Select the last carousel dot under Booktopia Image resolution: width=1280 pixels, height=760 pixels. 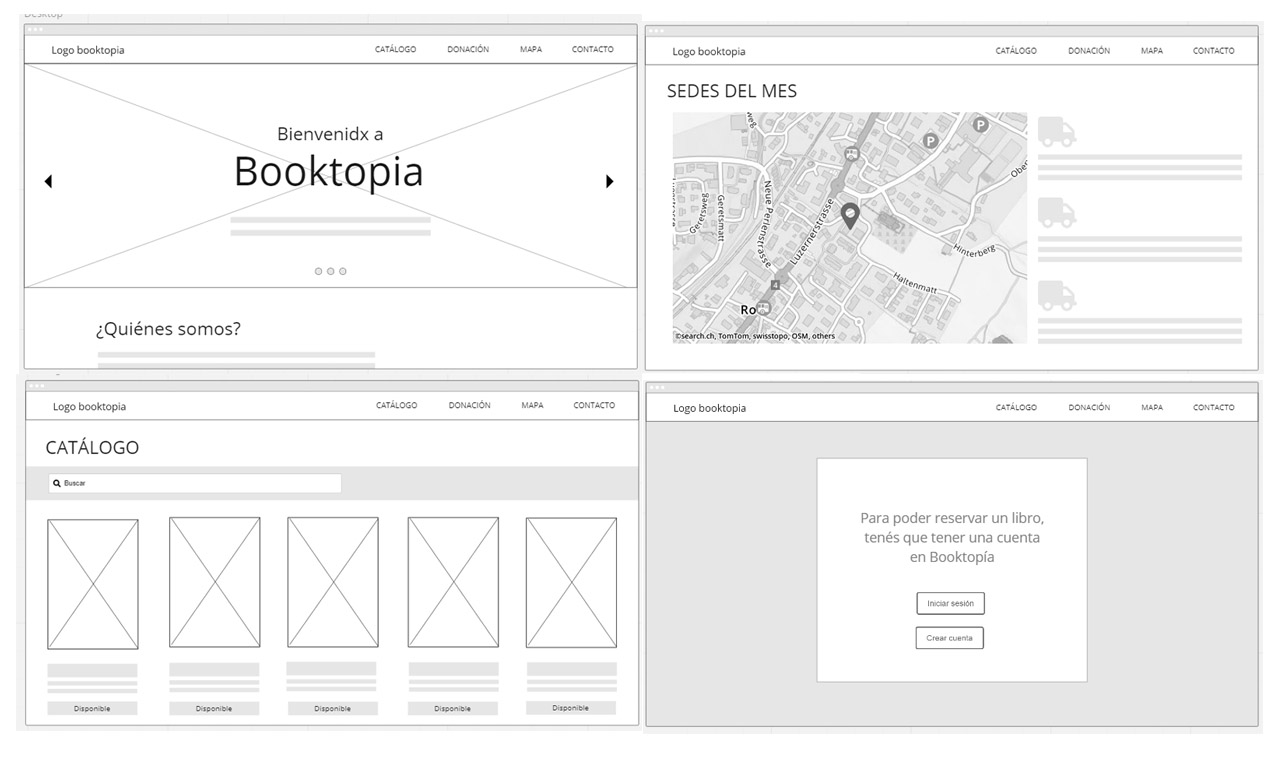coord(343,271)
